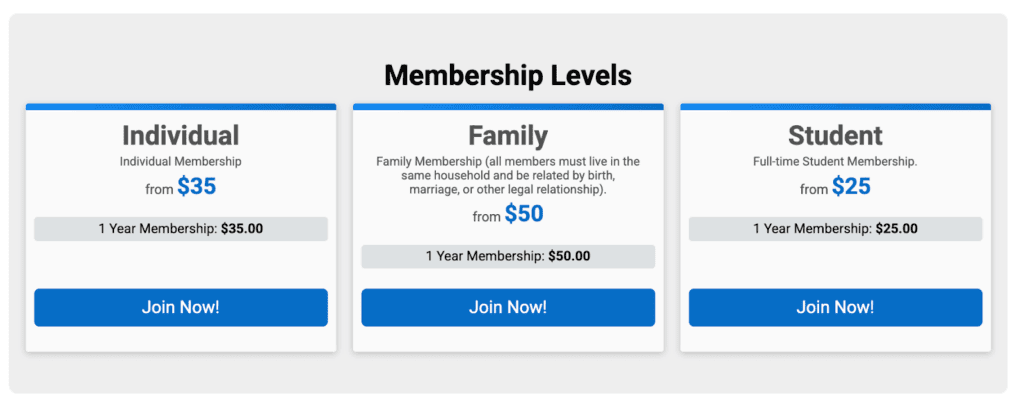Pick the 1 Year Membership $25.00 option
1024x406 pixels.
tap(835, 229)
